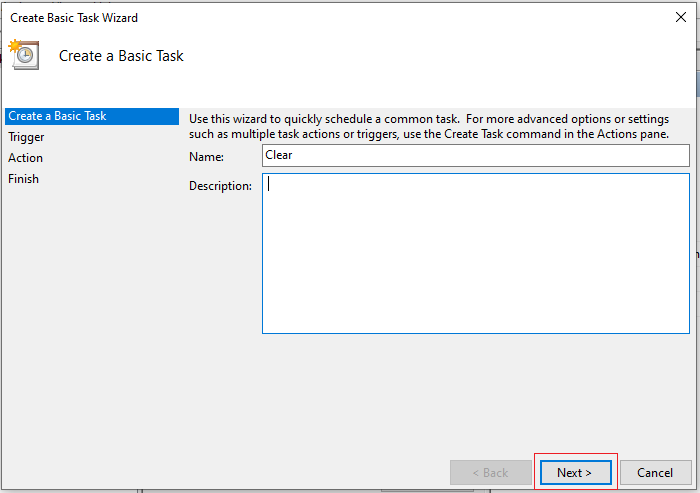Select the Action step in sidebar

pyautogui.click(x=25, y=158)
